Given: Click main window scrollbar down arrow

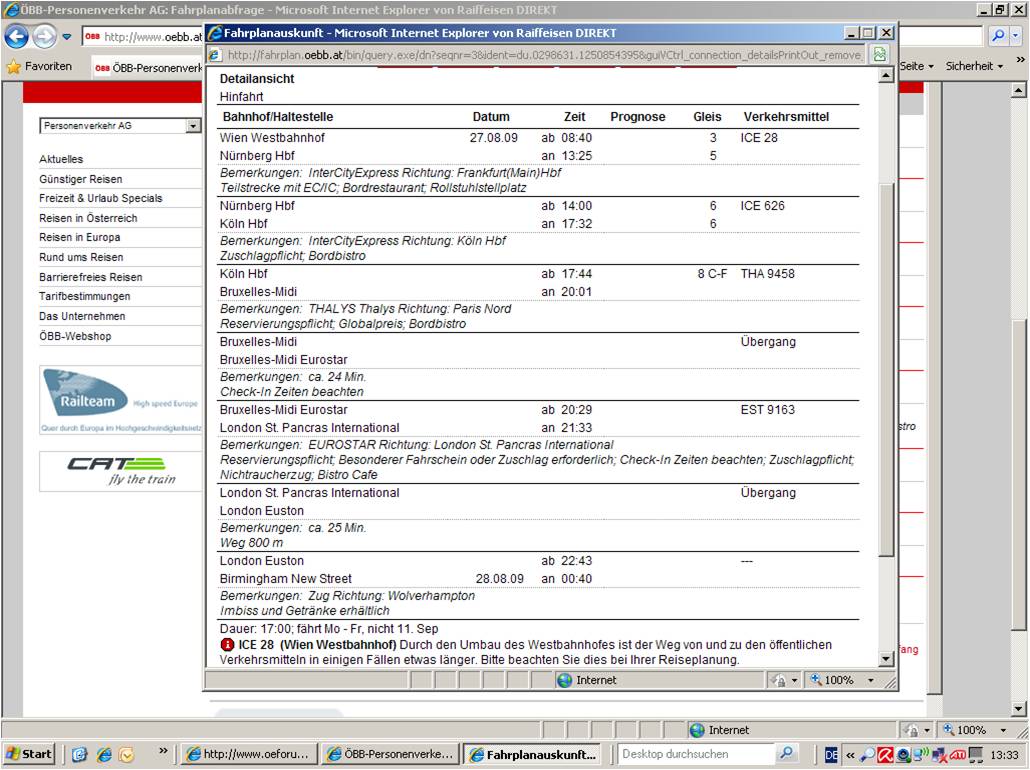Looking at the screenshot, I should [1019, 710].
